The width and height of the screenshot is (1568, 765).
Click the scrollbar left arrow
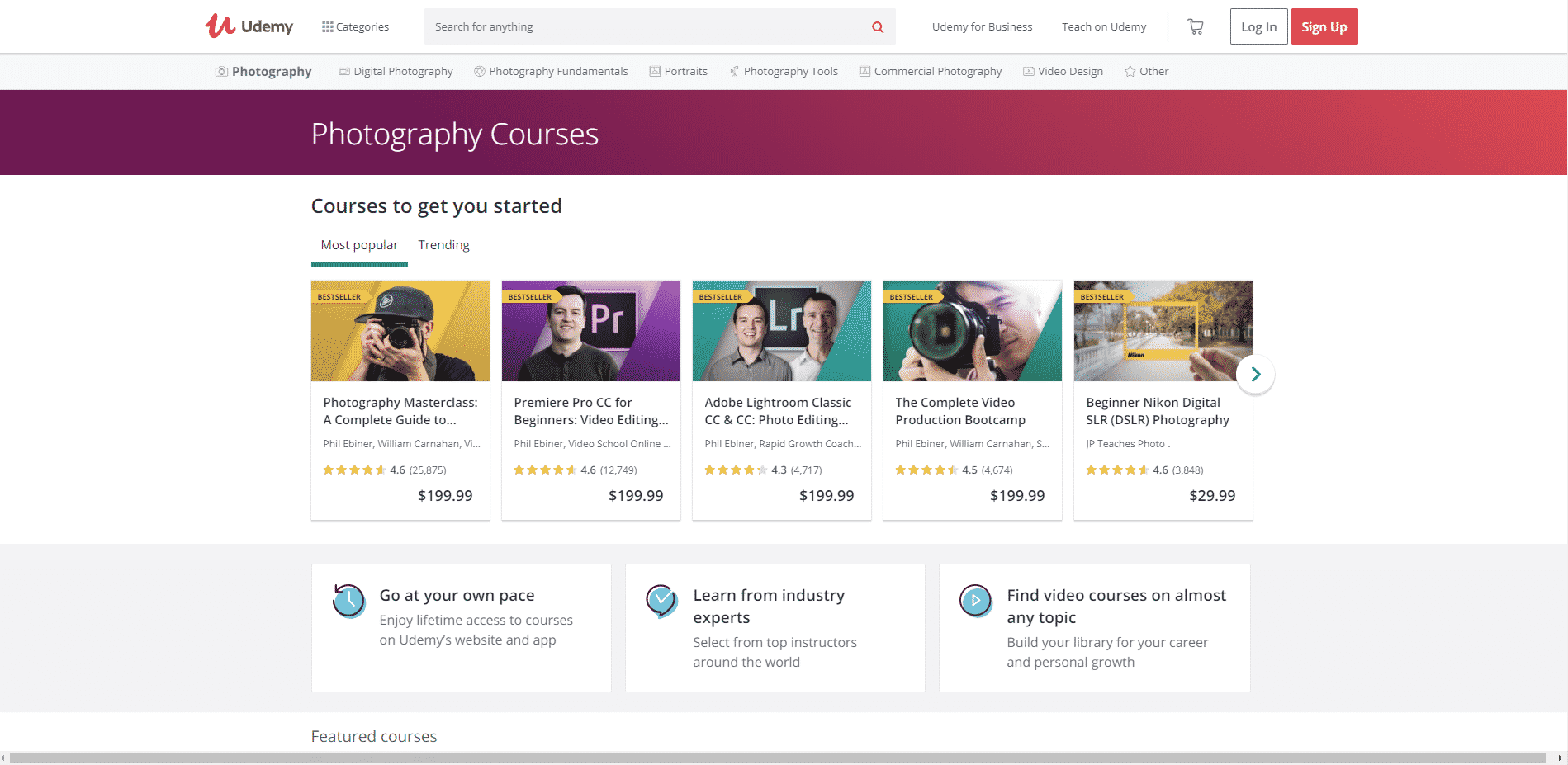4,758
